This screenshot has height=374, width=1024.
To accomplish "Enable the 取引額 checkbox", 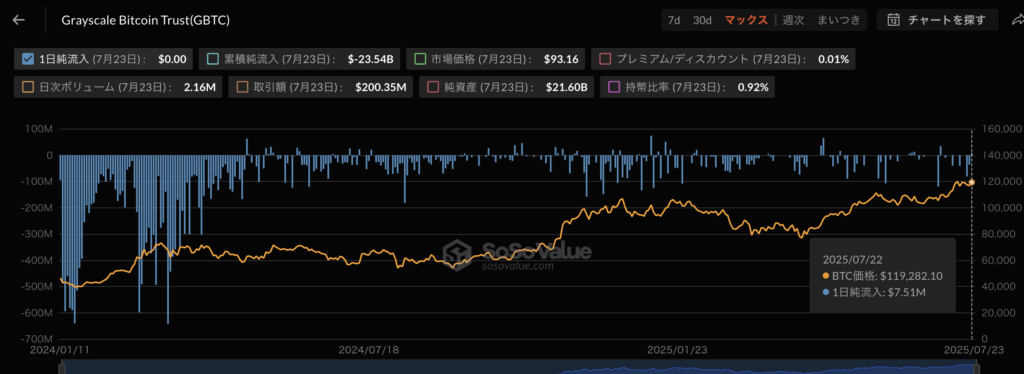I will pos(242,86).
